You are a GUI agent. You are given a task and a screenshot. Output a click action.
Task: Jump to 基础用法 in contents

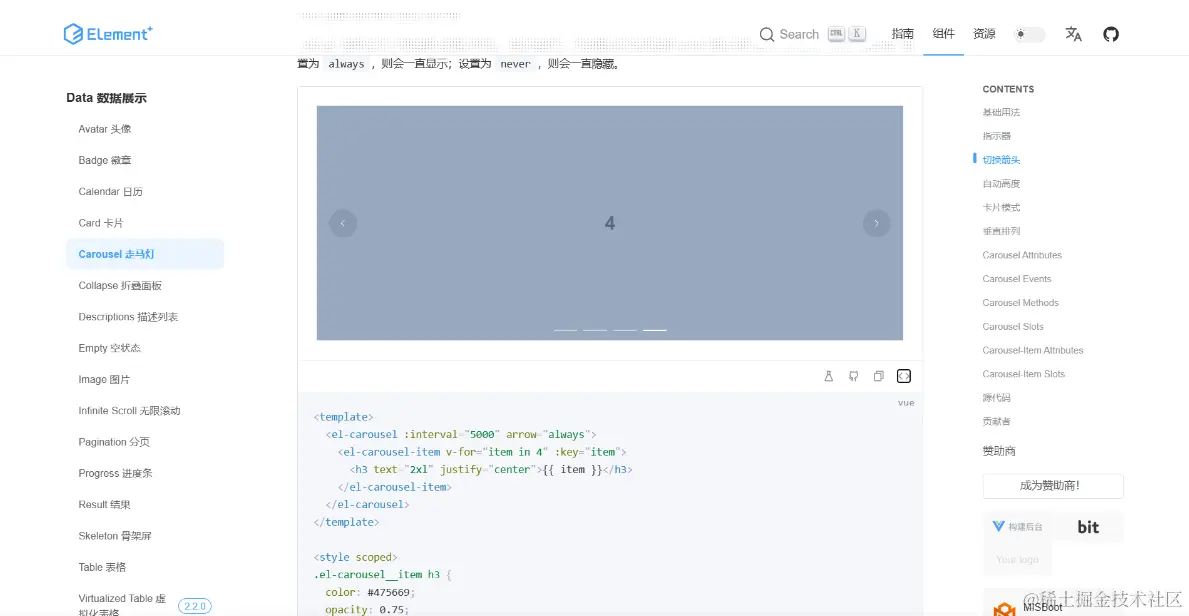tap(1001, 112)
